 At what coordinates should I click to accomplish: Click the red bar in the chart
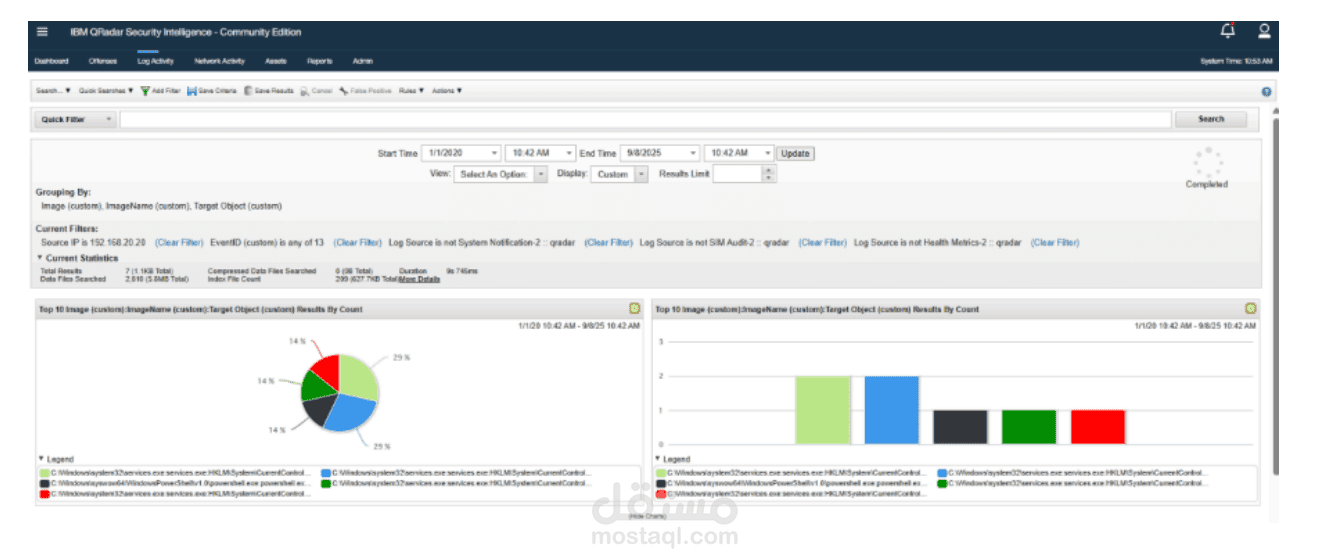pos(1098,427)
